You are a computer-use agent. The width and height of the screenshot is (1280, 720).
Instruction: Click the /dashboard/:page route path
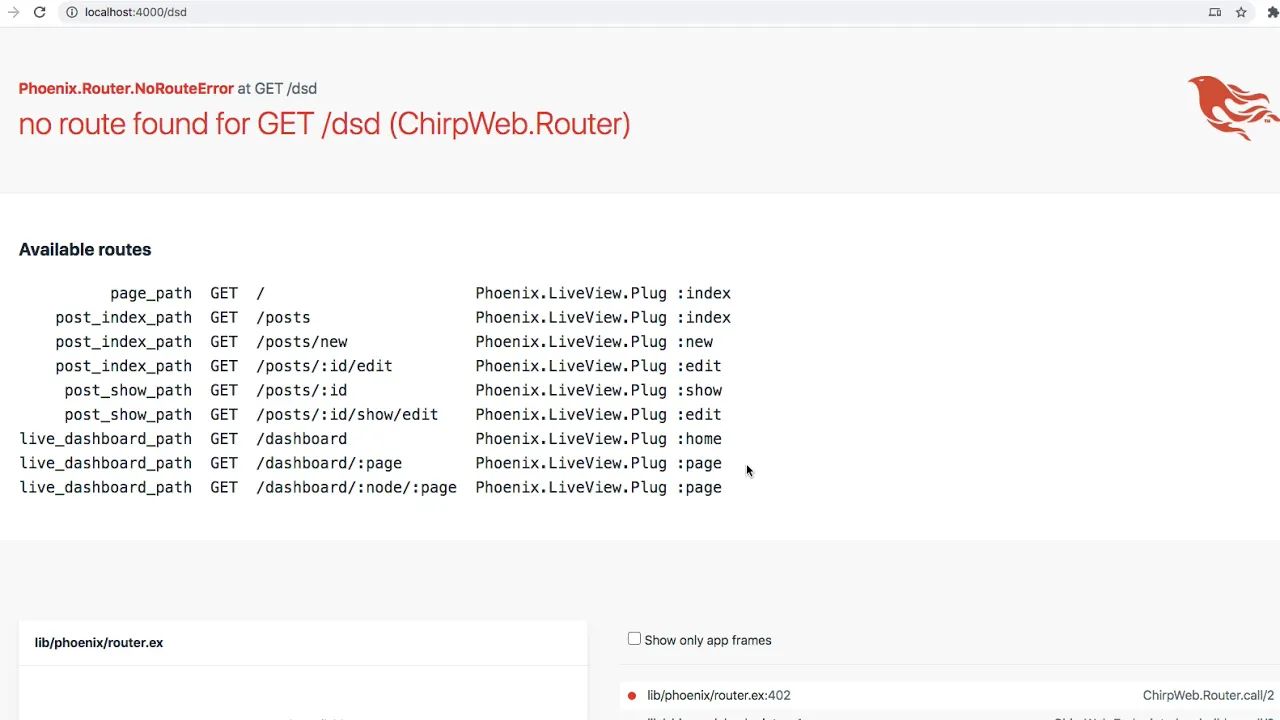point(329,463)
